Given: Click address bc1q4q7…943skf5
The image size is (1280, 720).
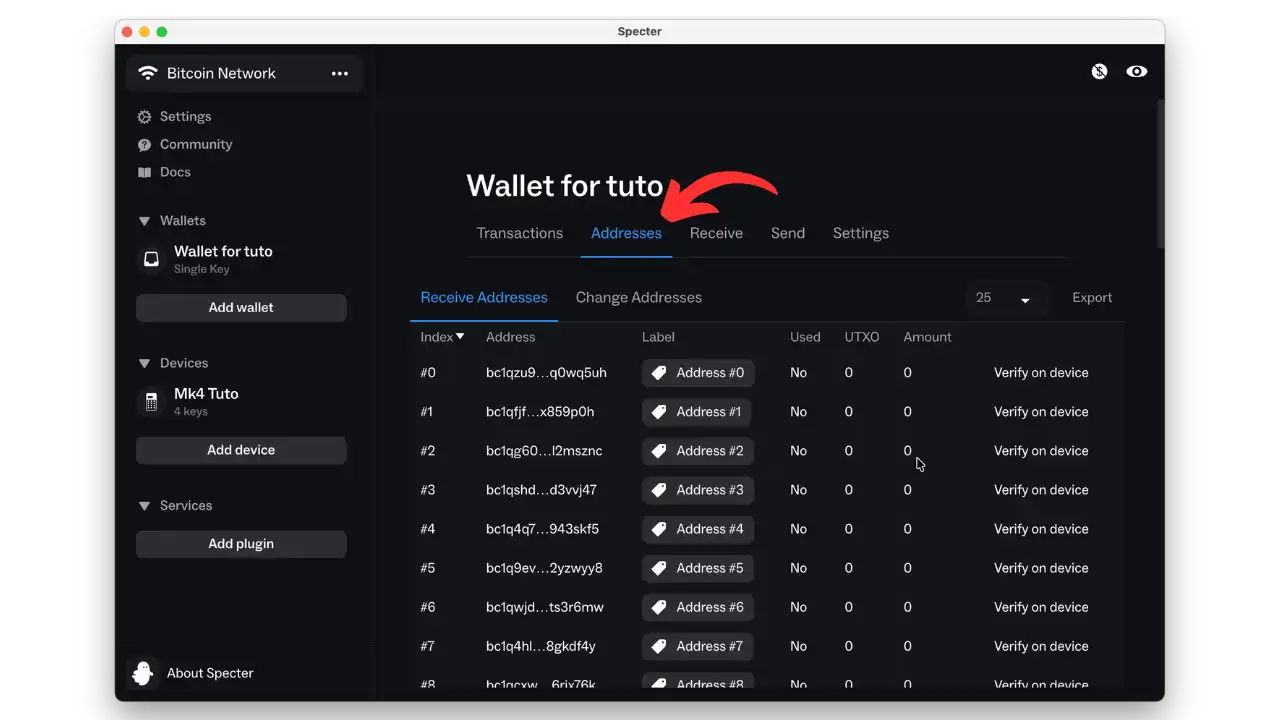Looking at the screenshot, I should (542, 529).
